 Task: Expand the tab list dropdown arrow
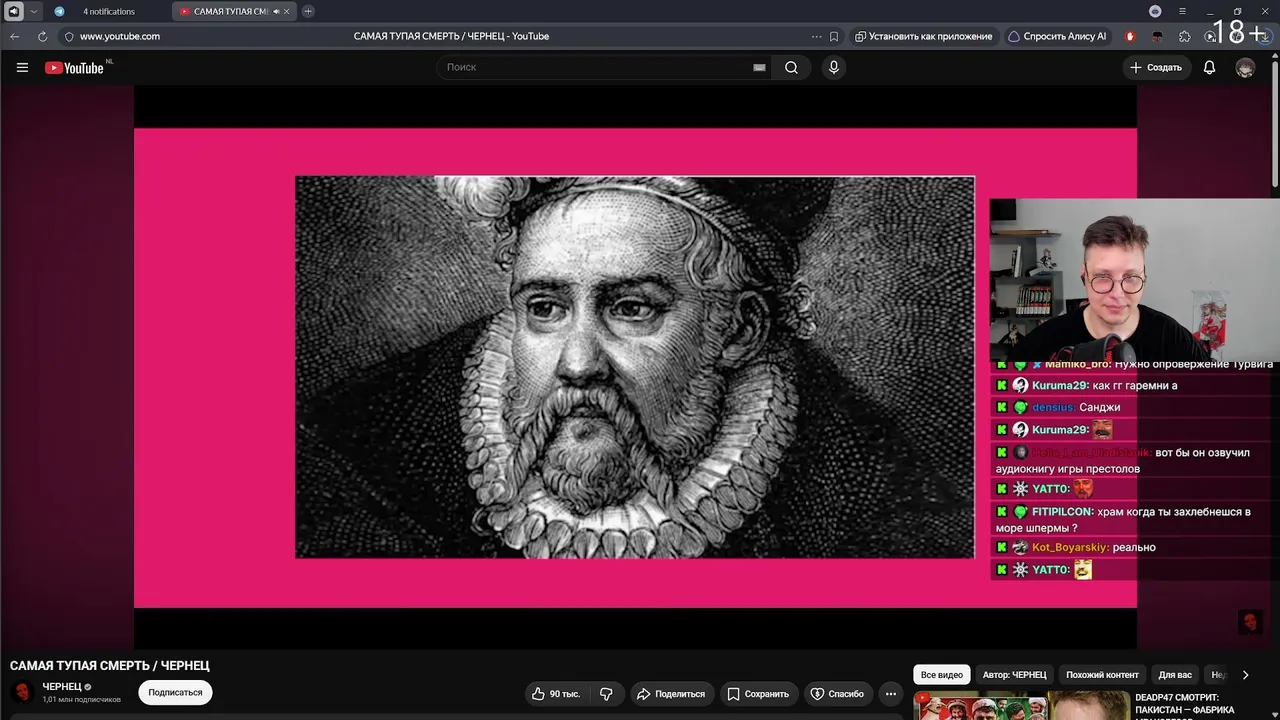(34, 11)
